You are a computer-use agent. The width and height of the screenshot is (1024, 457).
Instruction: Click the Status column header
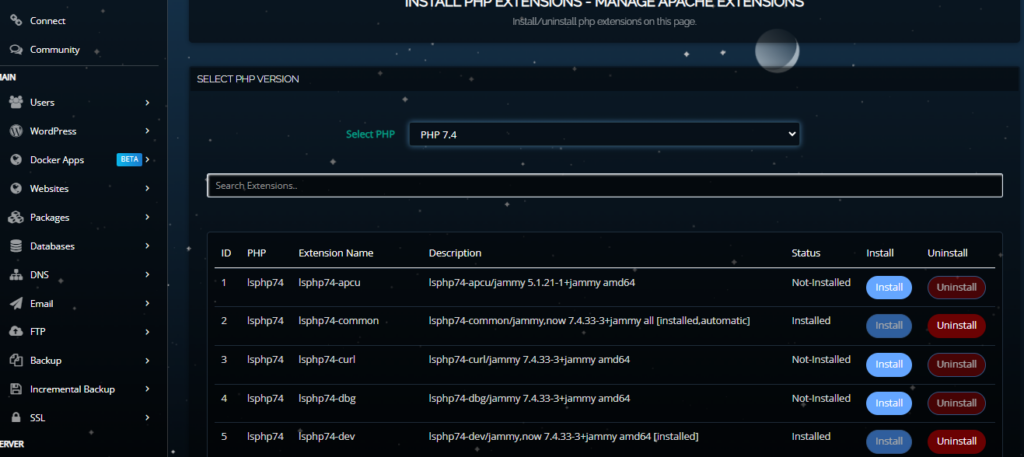[x=806, y=253]
